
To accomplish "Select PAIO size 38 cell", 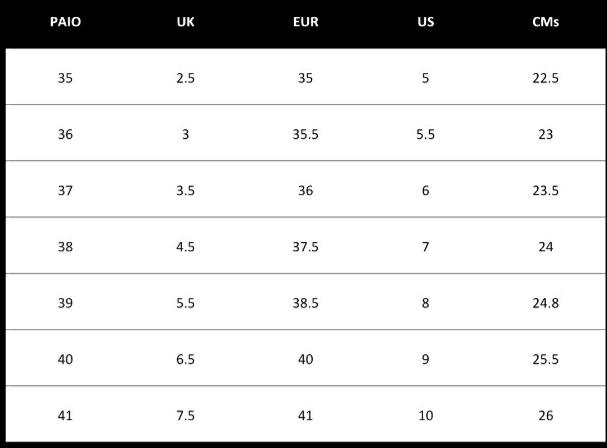I will (65, 246).
